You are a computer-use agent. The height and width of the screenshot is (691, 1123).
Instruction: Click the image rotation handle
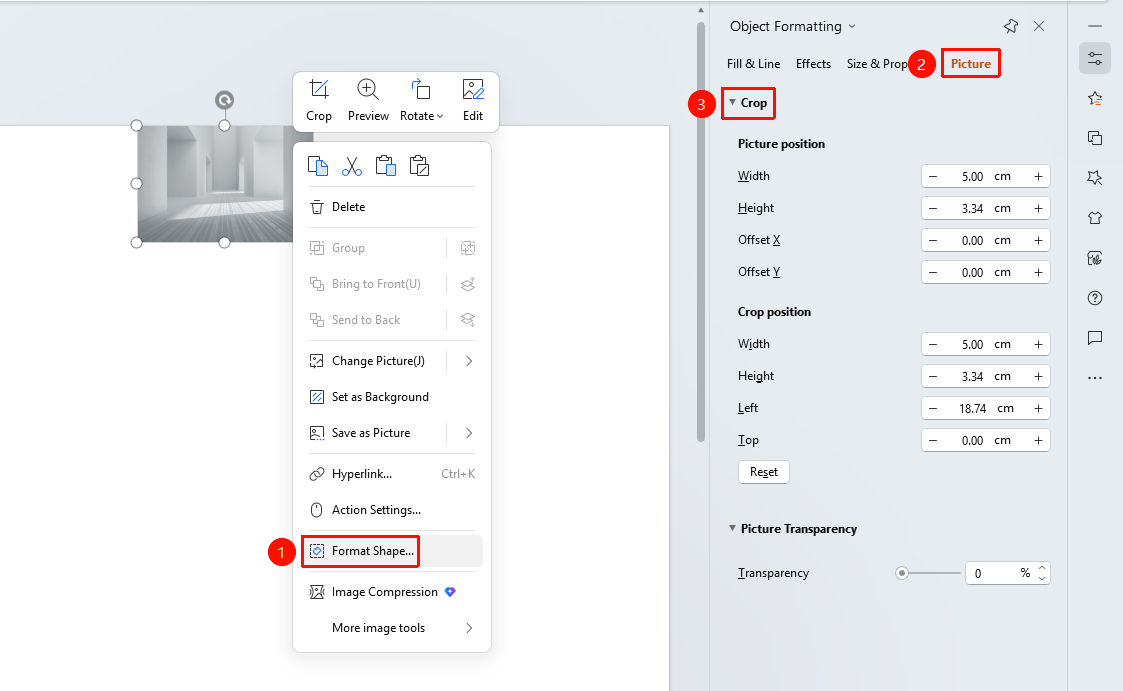[225, 100]
